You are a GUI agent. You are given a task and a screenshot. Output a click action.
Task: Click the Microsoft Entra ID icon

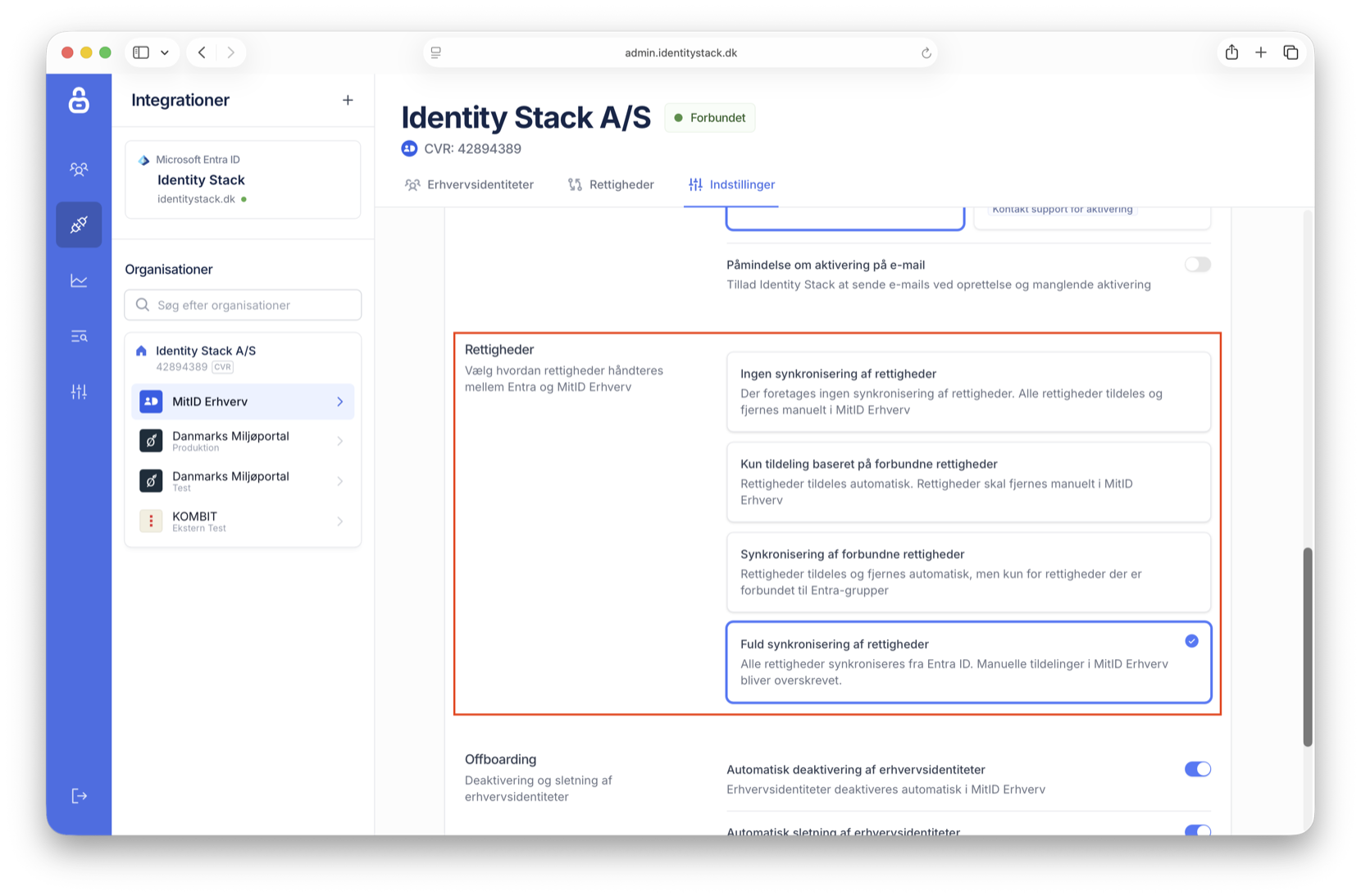pyautogui.click(x=143, y=160)
